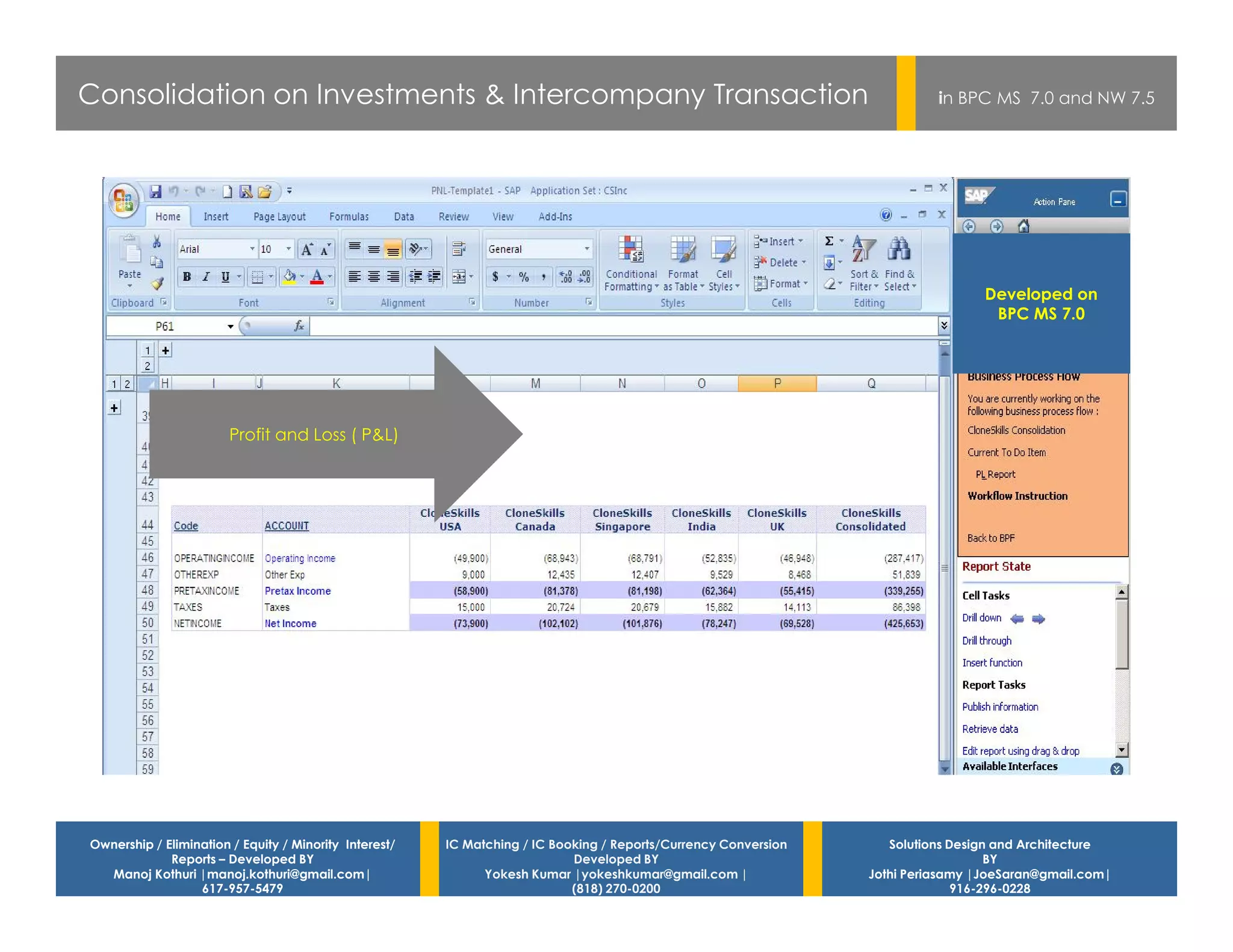Open the Sort & Filter menu
The image size is (1233, 952).
click(x=864, y=264)
